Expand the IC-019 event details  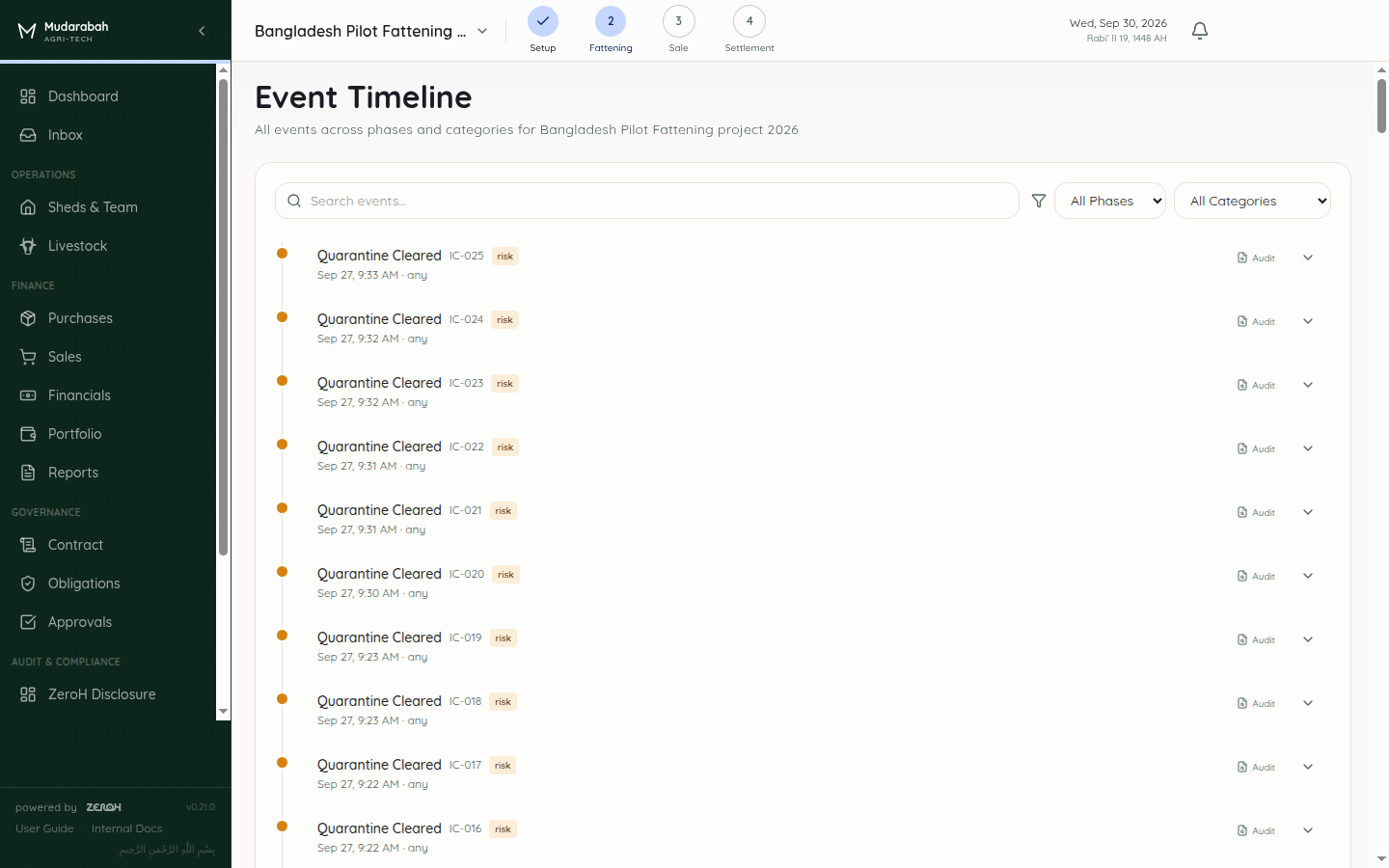click(x=1308, y=639)
